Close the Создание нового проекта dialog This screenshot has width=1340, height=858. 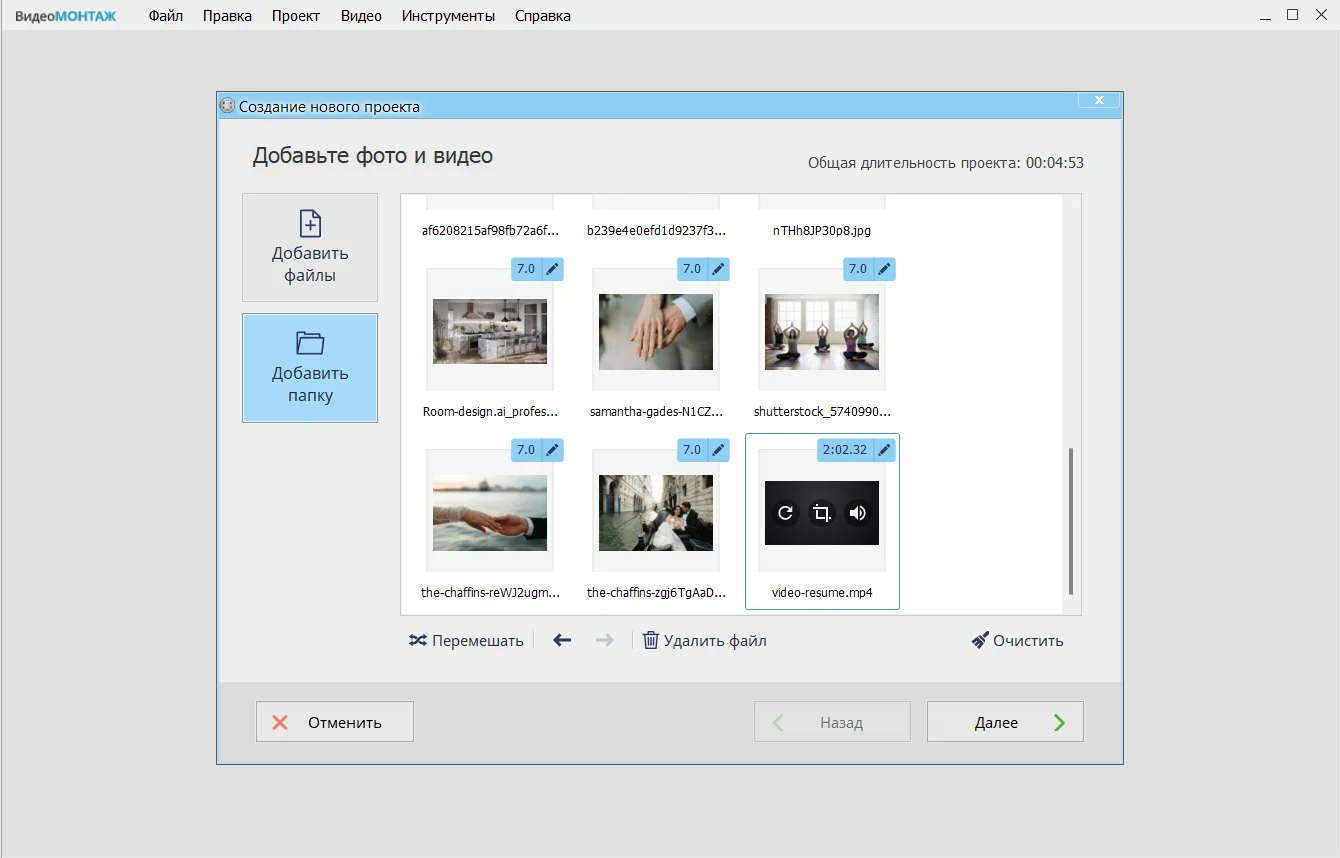[1099, 100]
